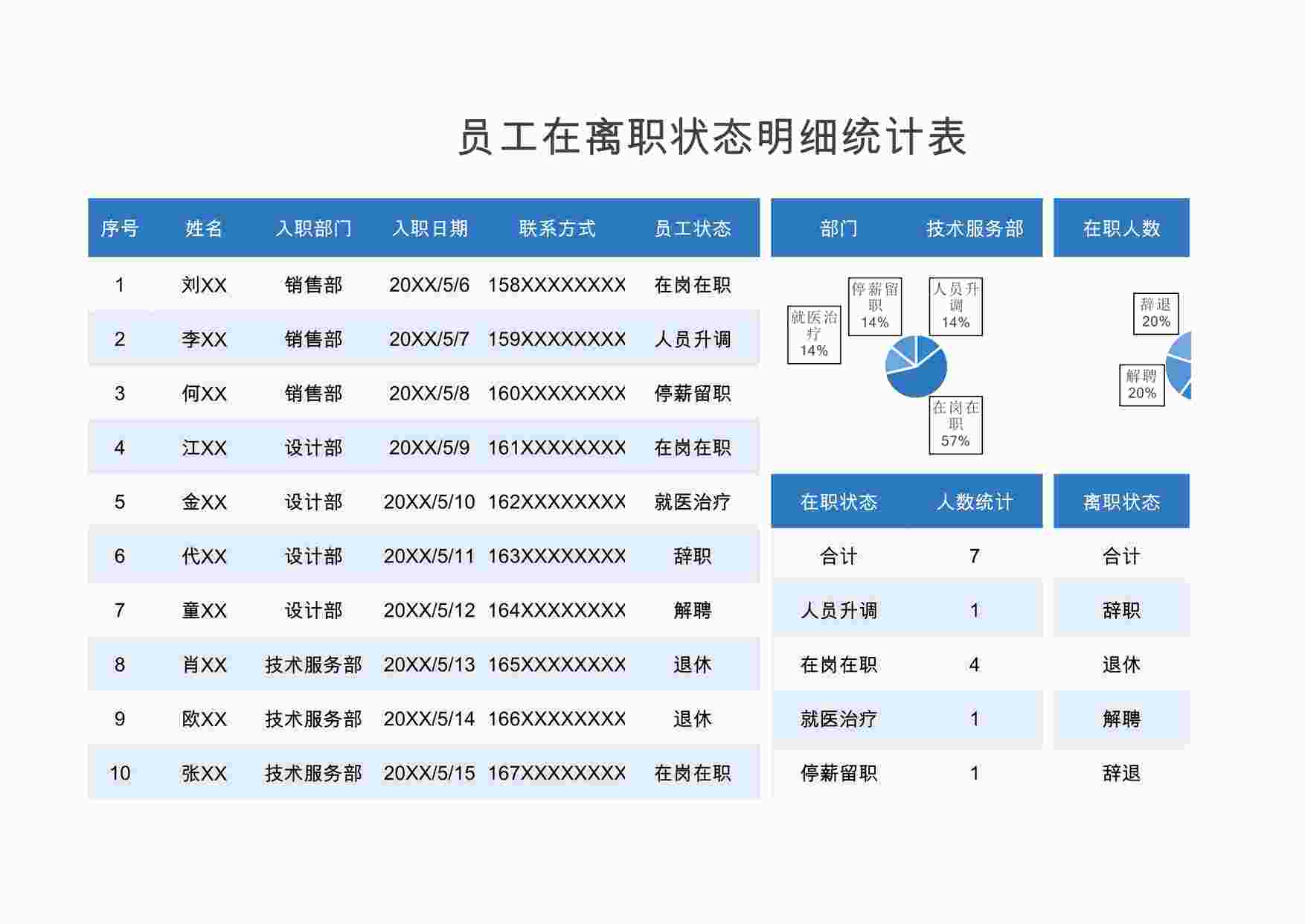Select contact cell 163XXXXXXXX
Screen dimensions: 1305x924
[557, 556]
